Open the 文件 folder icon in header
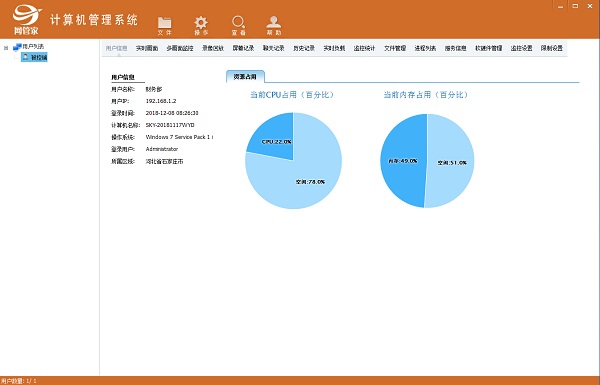600x385 pixels. (165, 23)
